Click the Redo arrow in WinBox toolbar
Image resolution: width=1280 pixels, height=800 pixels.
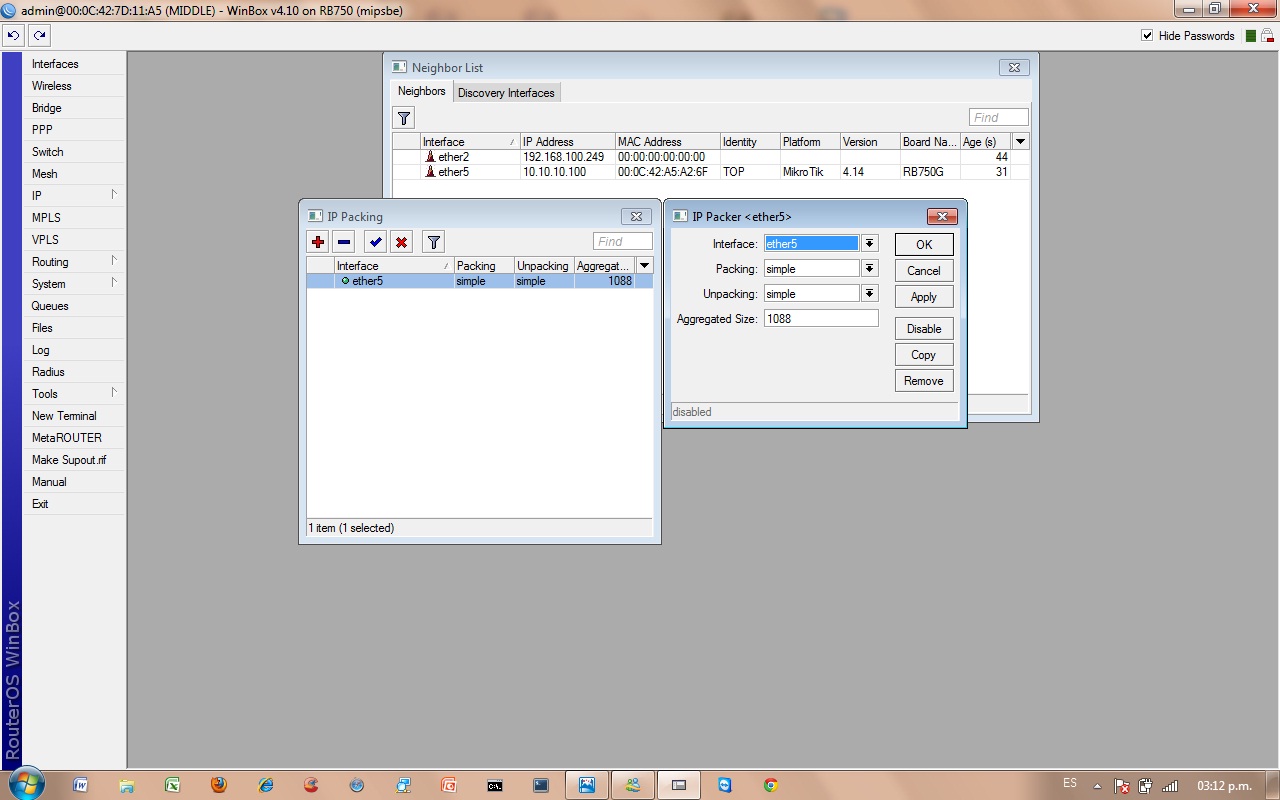39,35
